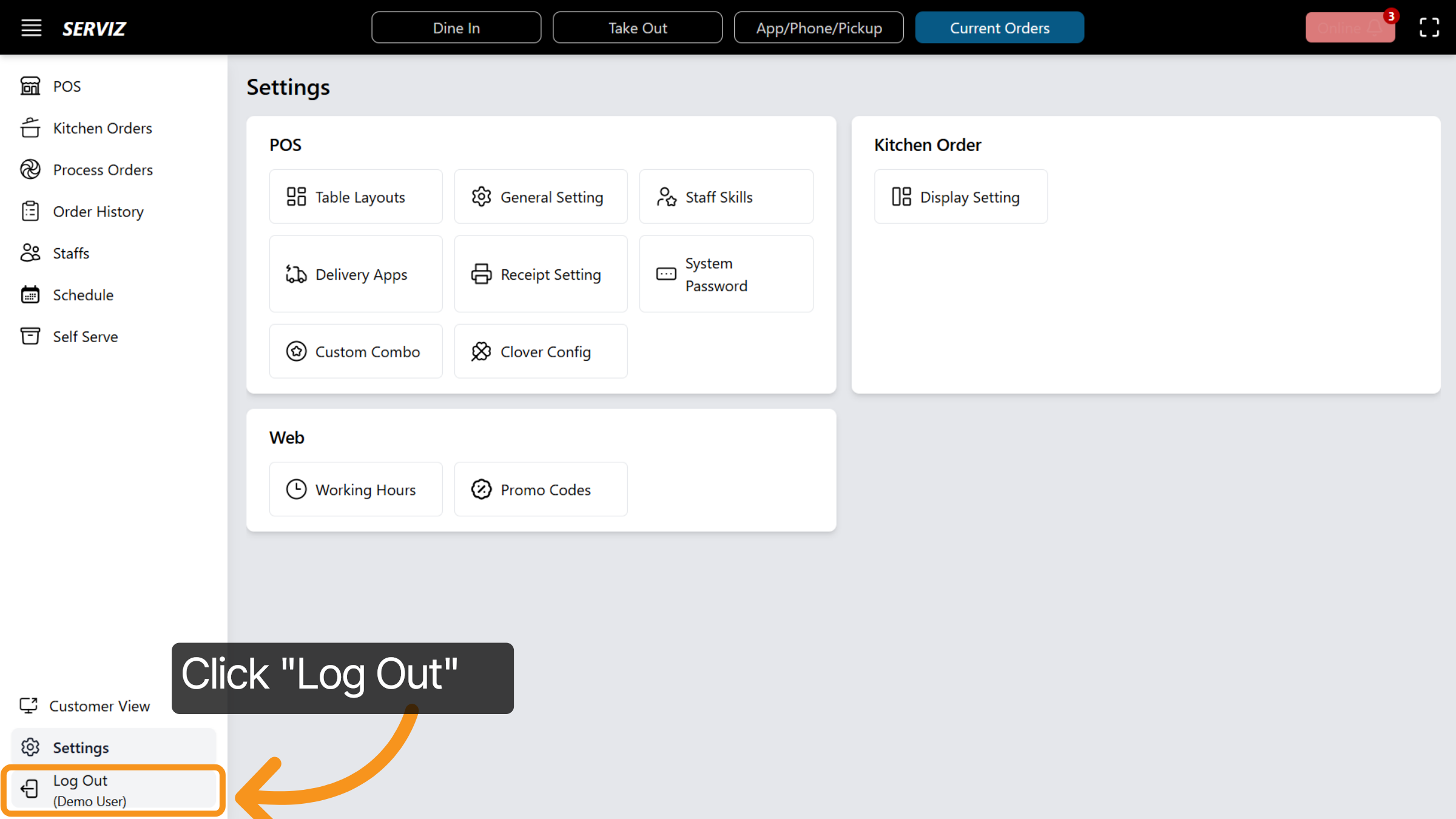Open the Self Serve section
1456x819 pixels.
coord(85,336)
